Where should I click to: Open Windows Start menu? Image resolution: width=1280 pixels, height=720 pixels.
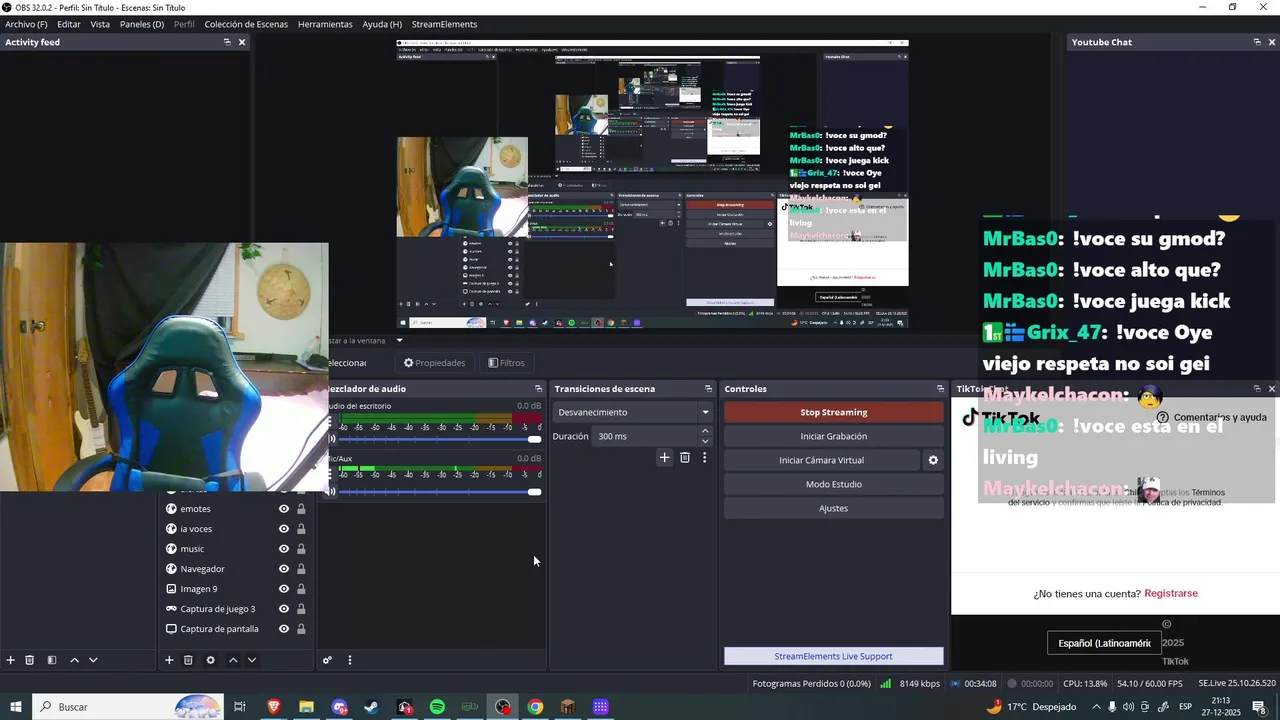coord(16,707)
